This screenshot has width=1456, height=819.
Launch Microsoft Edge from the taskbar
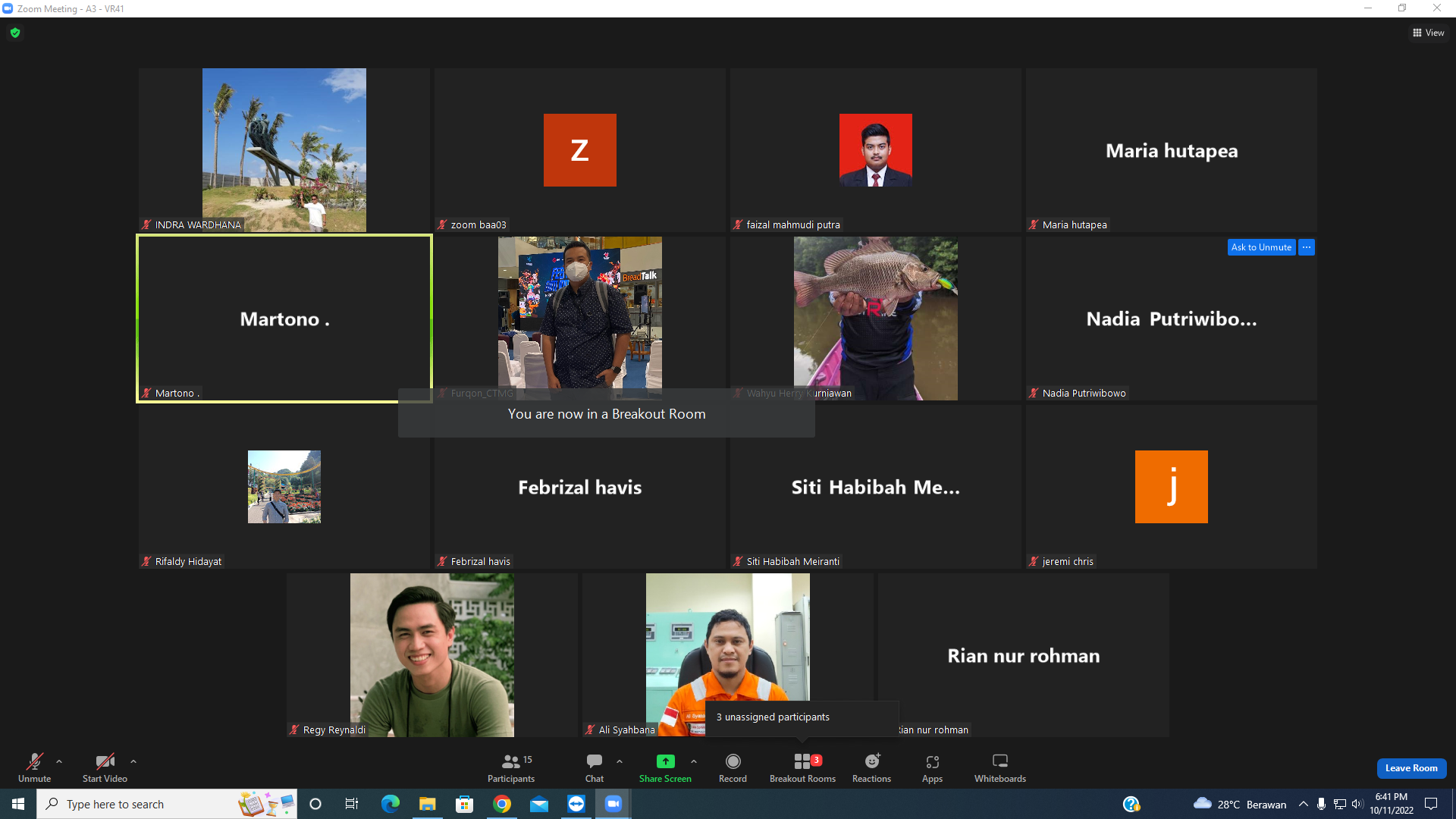click(390, 804)
